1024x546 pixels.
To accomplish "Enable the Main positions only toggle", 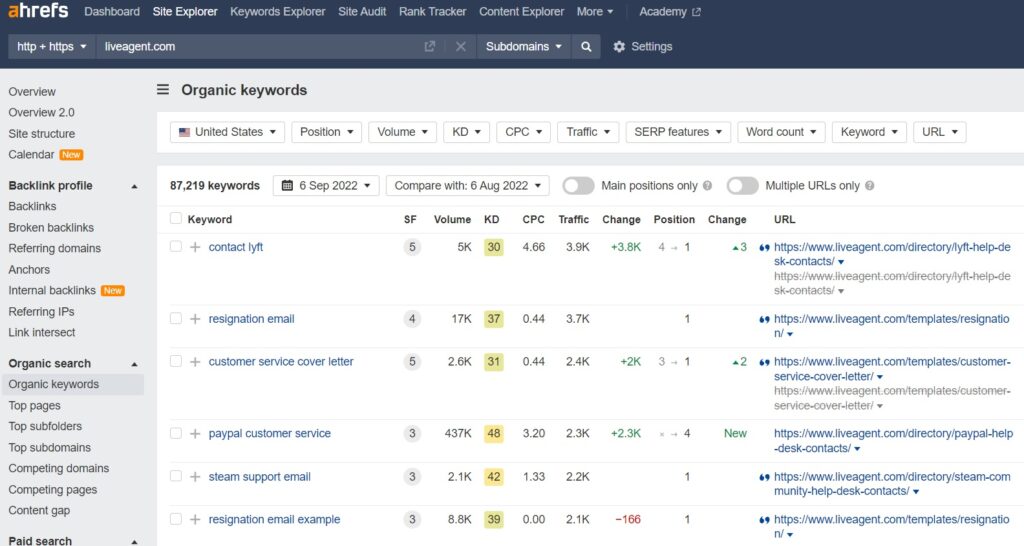I will (x=578, y=186).
